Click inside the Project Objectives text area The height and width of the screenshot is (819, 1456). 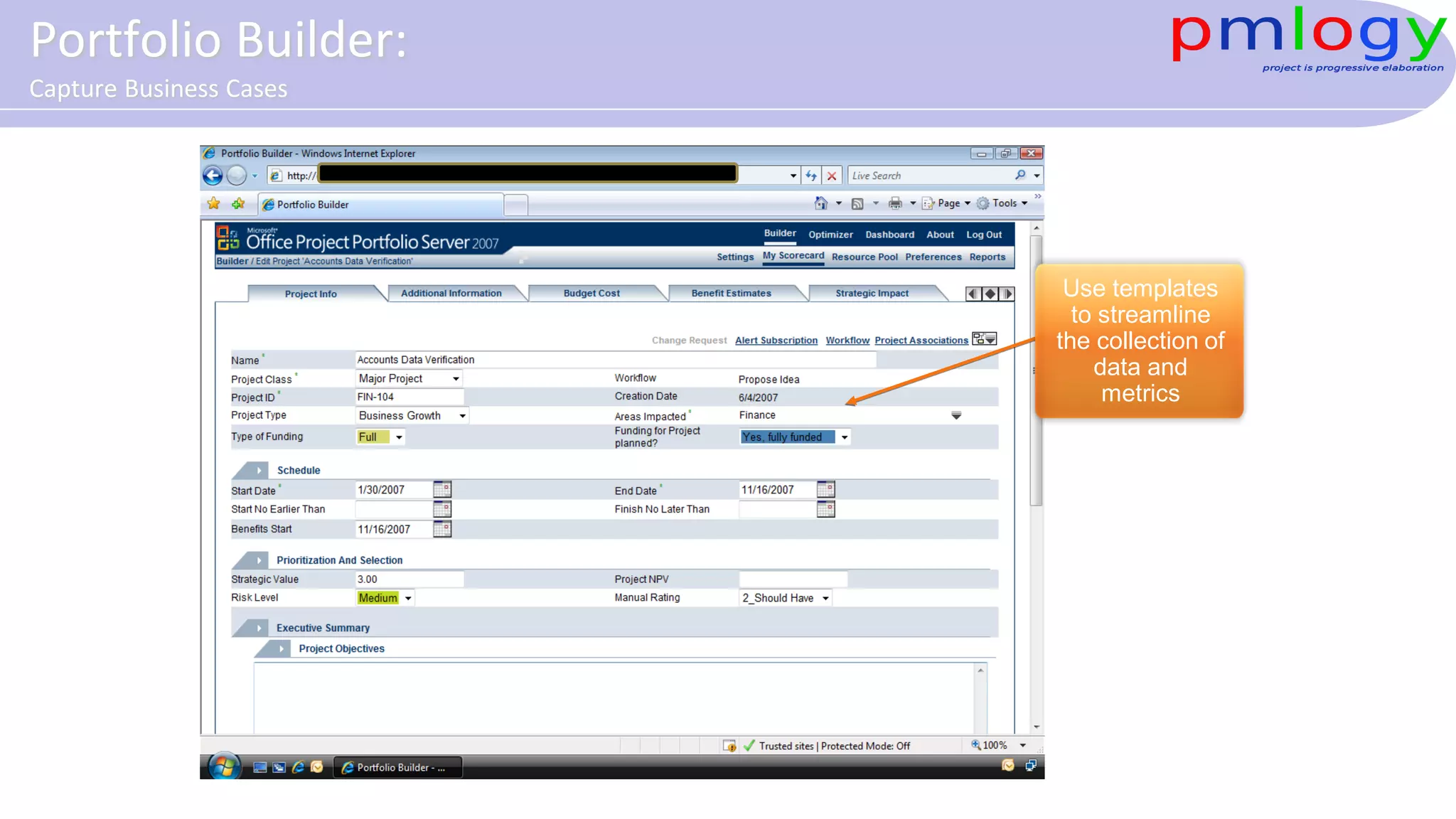(615, 697)
